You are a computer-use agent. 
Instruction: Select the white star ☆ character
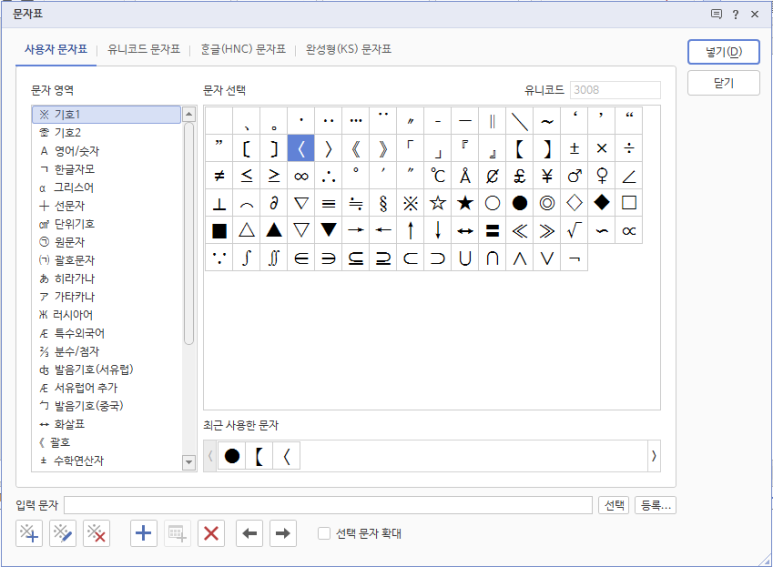pos(438,203)
